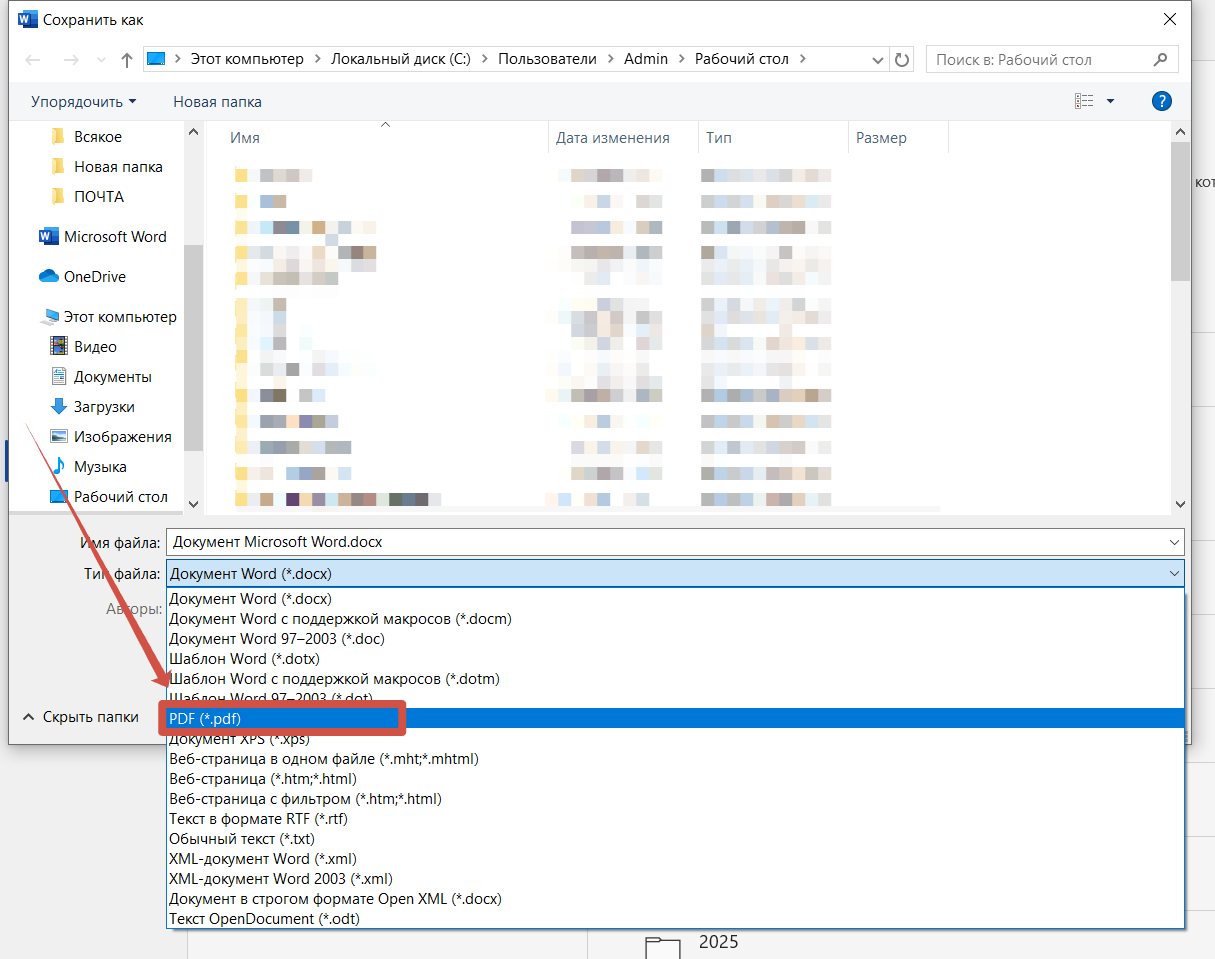Choose PDF (*.pdf) file type
This screenshot has width=1215, height=959.
pyautogui.click(x=205, y=719)
